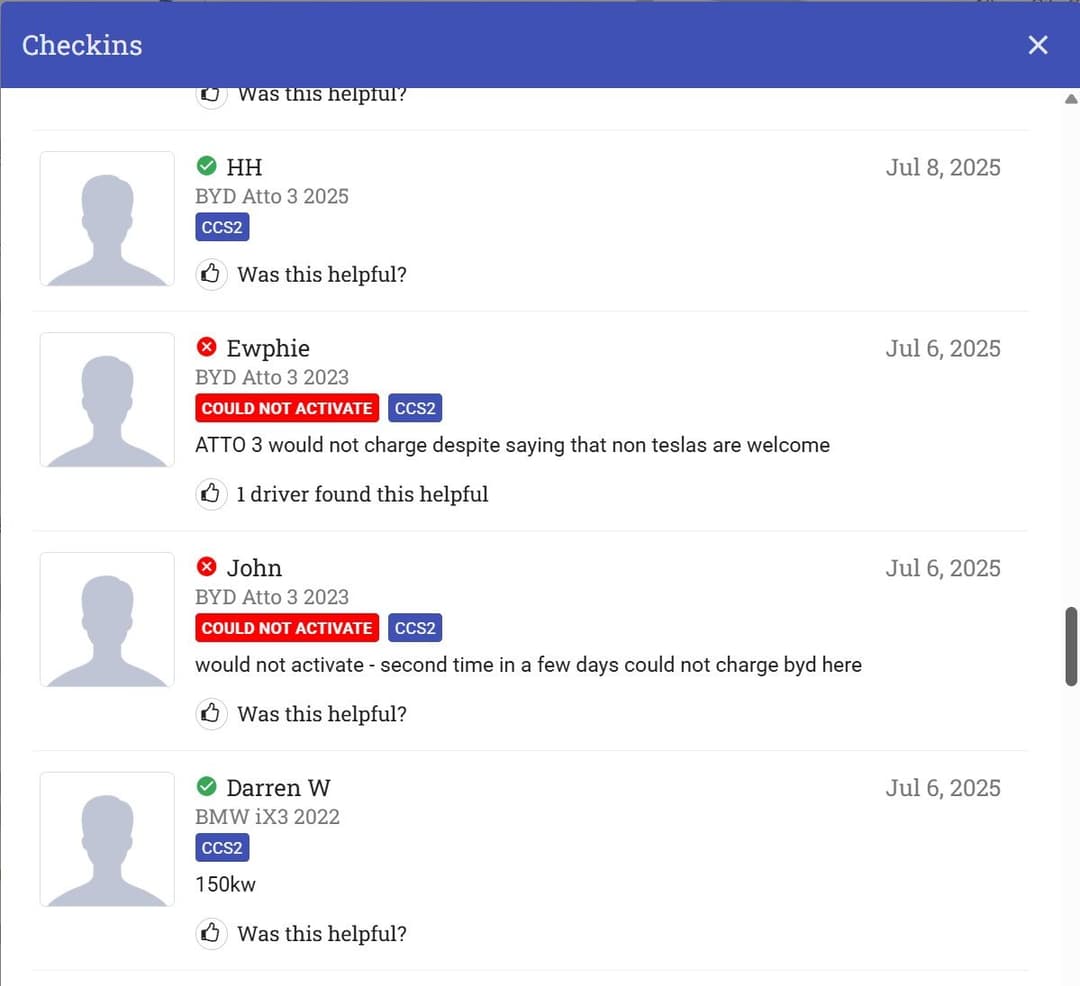Screen dimensions: 1080x986
Task: Click the green success icon beside Darren W
Action: pyautogui.click(x=207, y=786)
